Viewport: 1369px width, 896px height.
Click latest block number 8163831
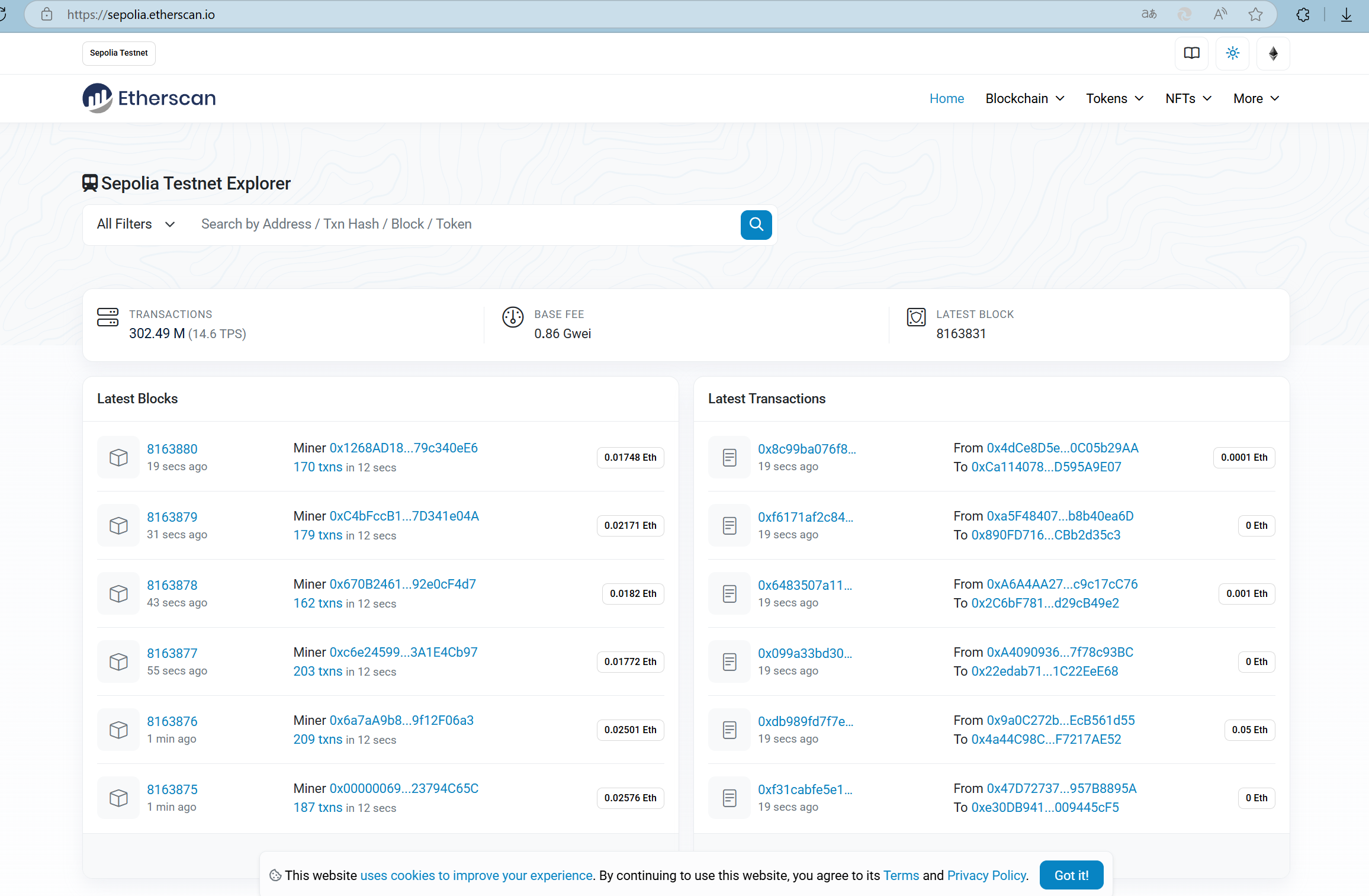coord(960,333)
